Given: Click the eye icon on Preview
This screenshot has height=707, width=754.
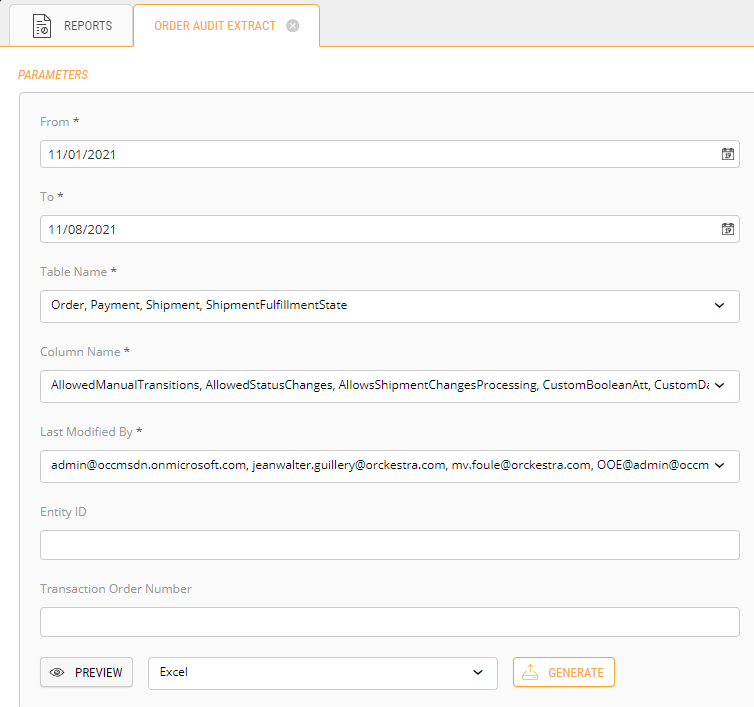Looking at the screenshot, I should click(x=58, y=673).
